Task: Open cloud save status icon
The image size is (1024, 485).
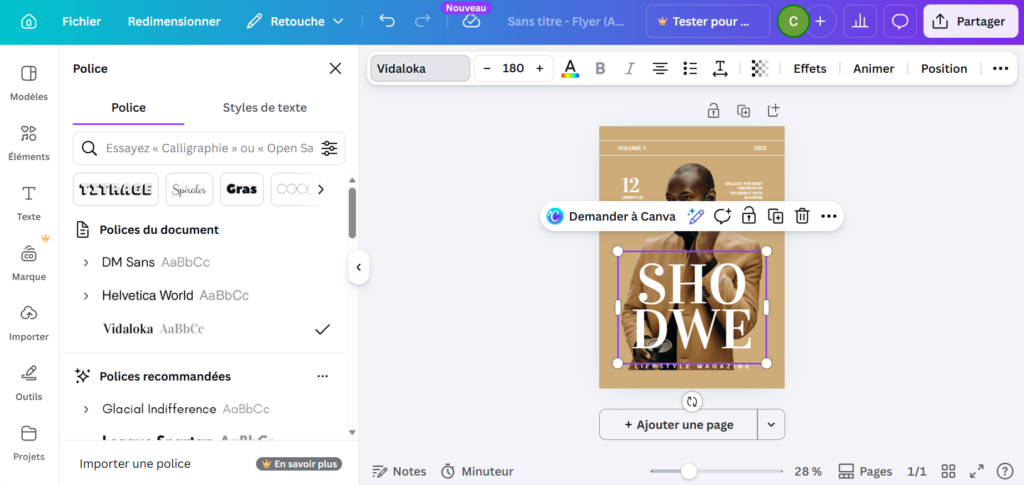Action: click(471, 22)
